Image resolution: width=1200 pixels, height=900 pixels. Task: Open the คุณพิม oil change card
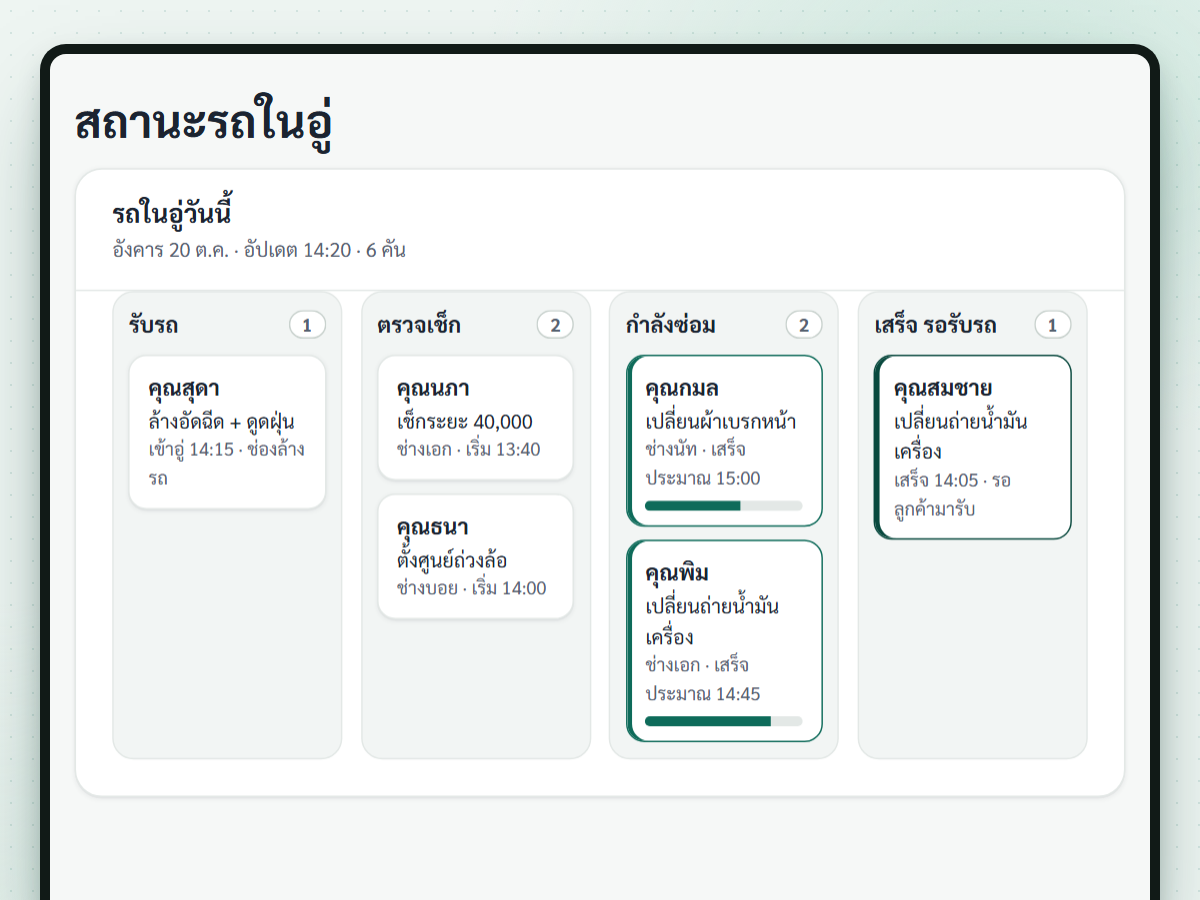(724, 641)
